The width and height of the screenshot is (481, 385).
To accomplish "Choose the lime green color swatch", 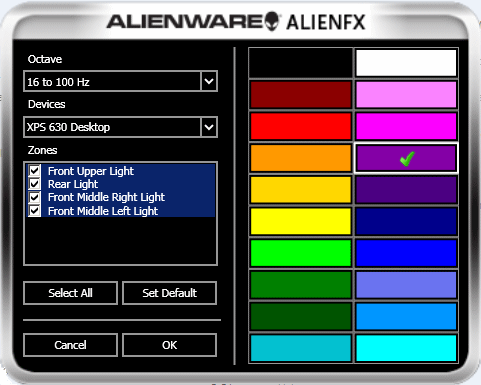I will pyautogui.click(x=301, y=253).
